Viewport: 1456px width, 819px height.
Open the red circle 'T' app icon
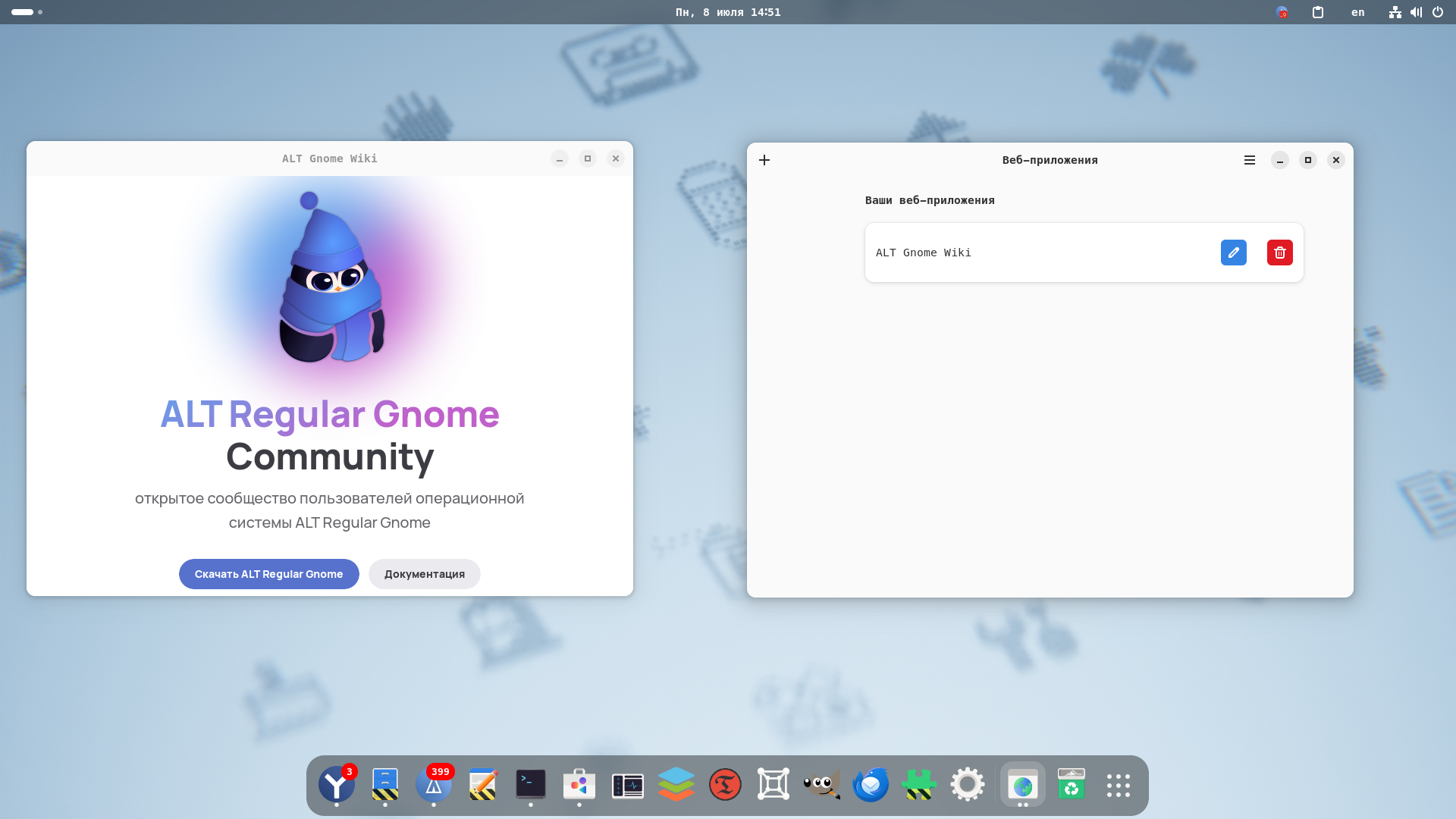(x=725, y=785)
